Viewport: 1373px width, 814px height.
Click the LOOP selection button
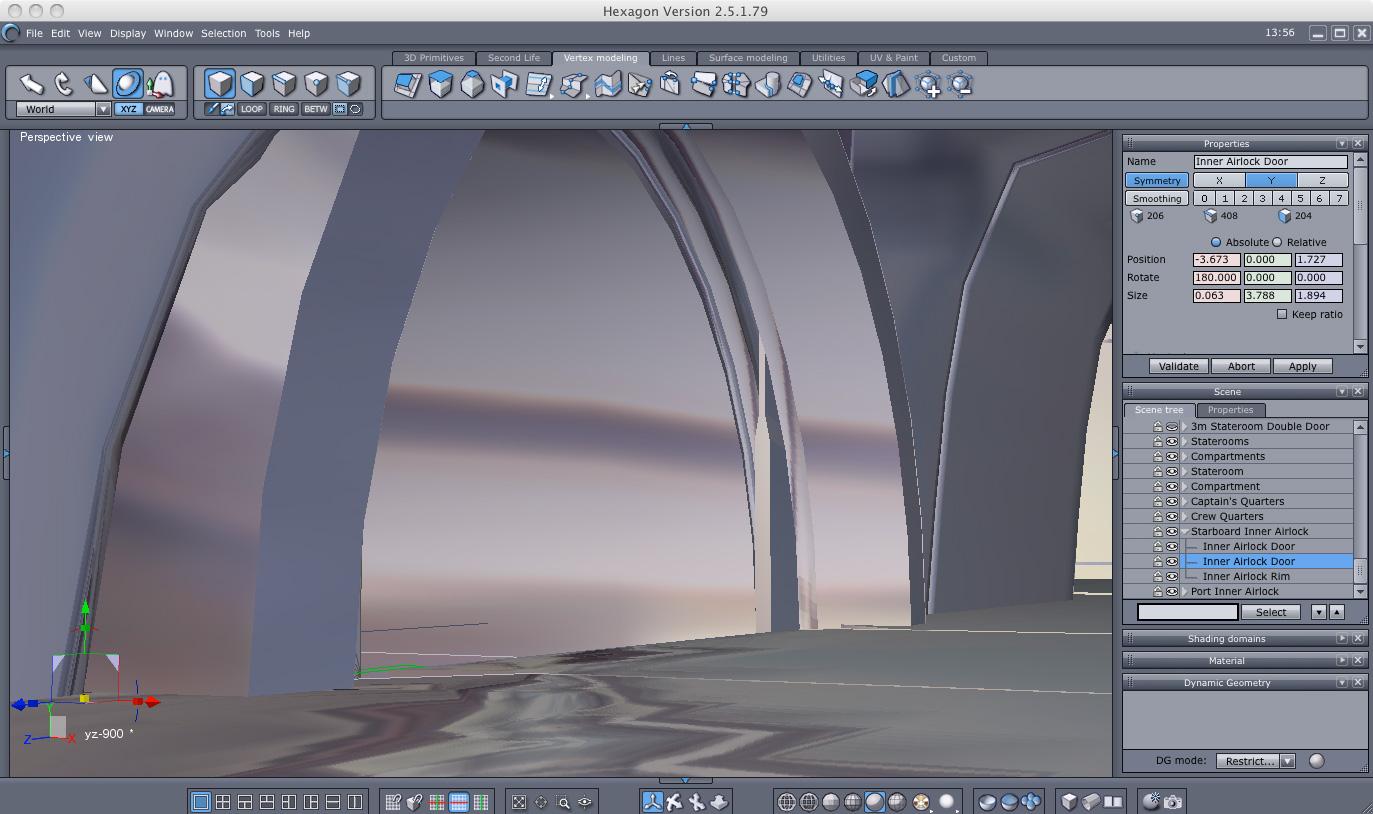252,109
